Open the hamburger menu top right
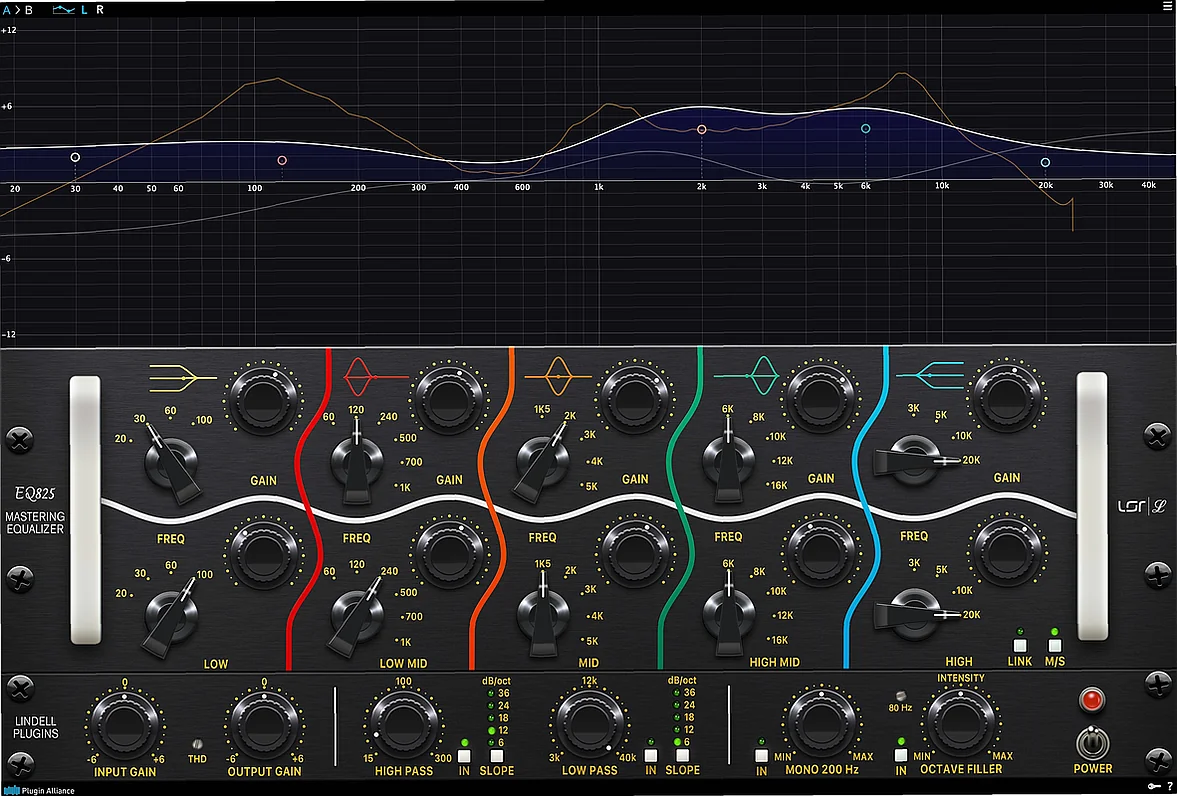 click(1166, 6)
